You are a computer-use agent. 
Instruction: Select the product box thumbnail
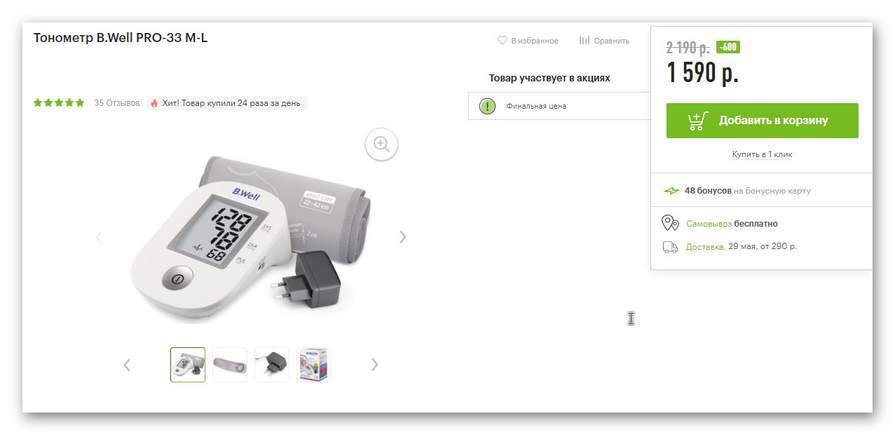[314, 365]
